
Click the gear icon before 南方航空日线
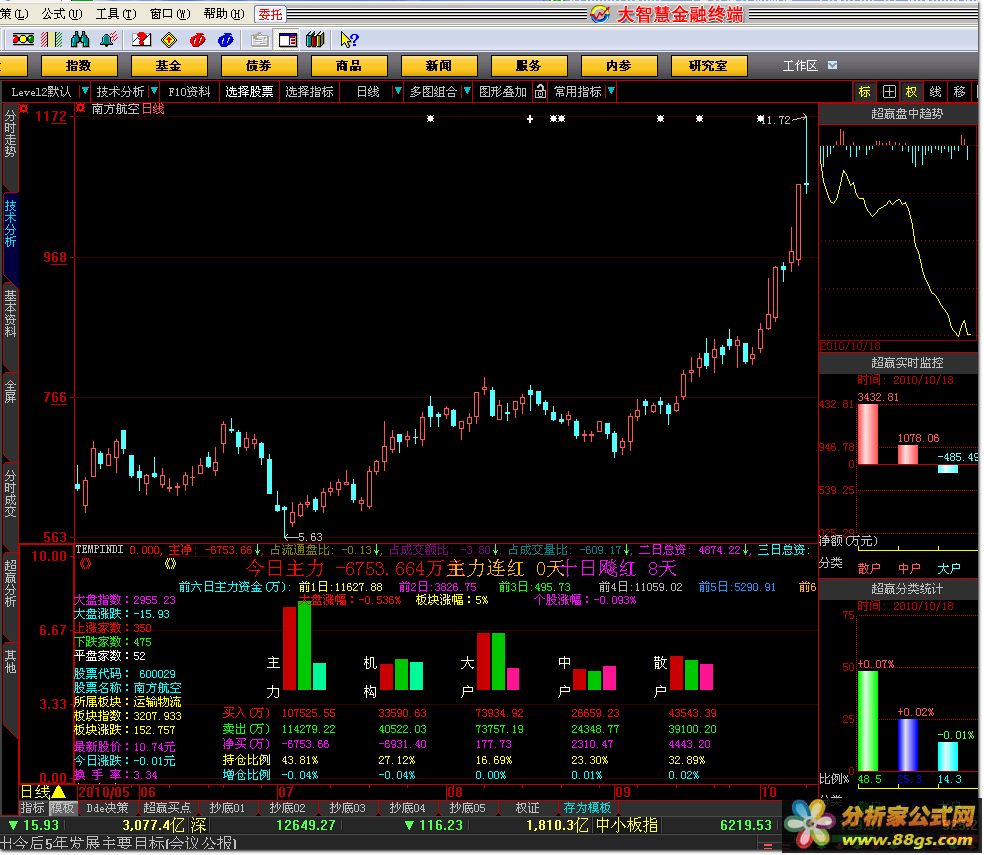click(x=80, y=108)
